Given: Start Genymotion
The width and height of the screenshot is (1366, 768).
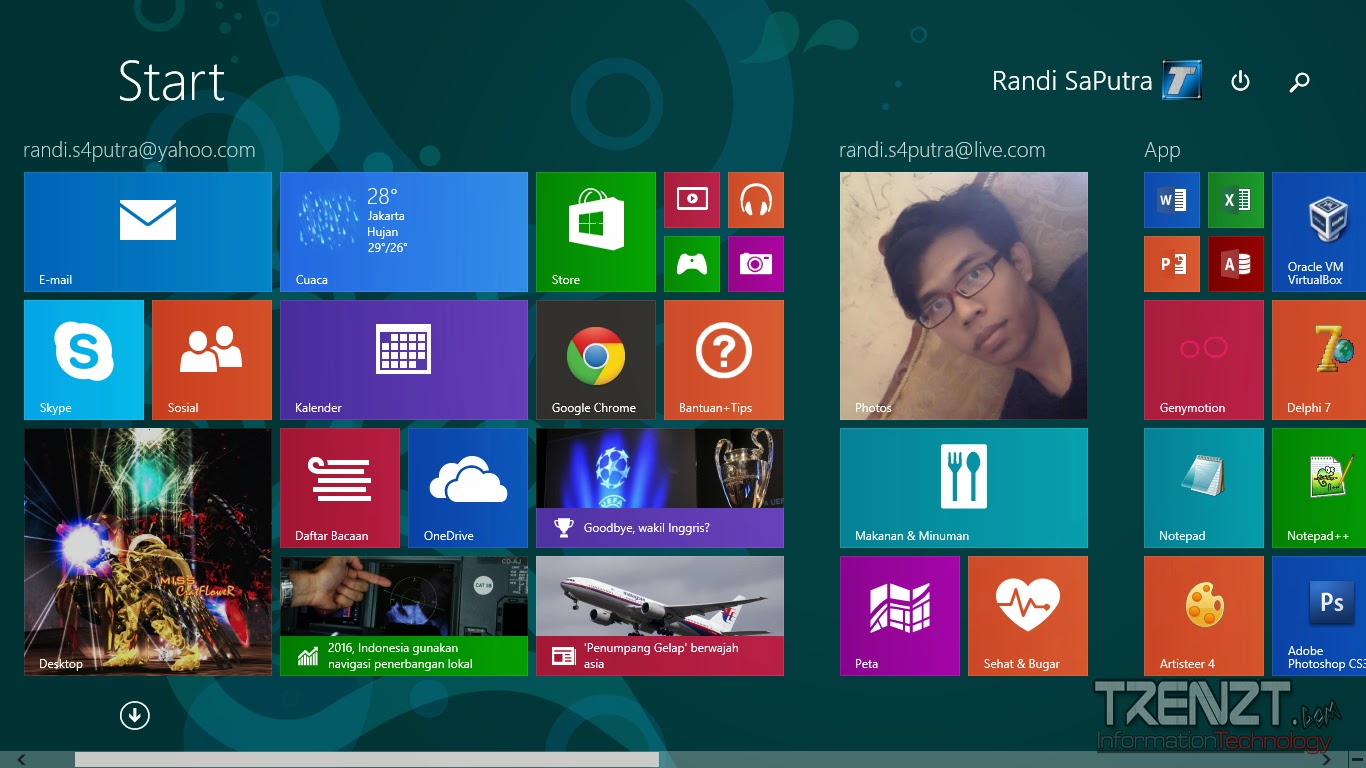Looking at the screenshot, I should 1203,360.
